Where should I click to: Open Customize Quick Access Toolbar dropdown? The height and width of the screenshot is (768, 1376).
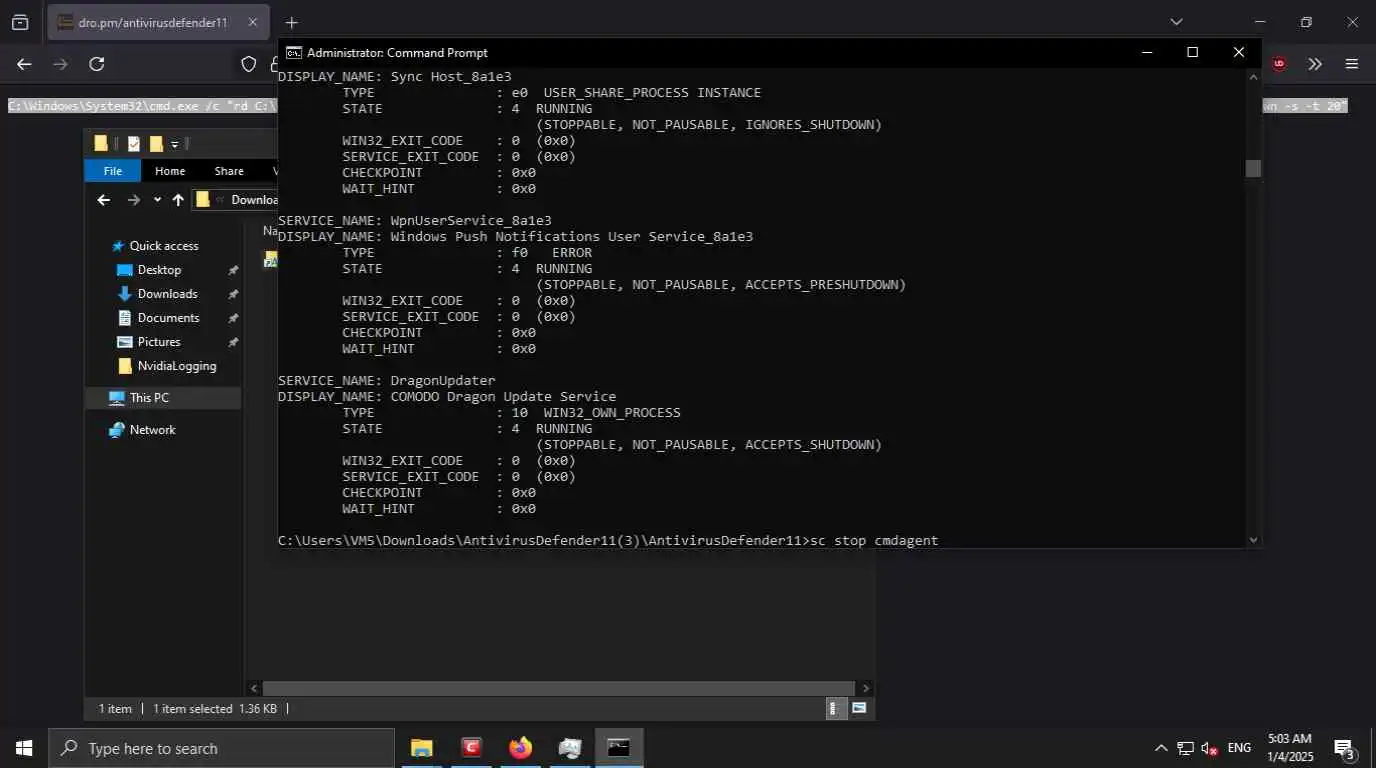(x=174, y=145)
